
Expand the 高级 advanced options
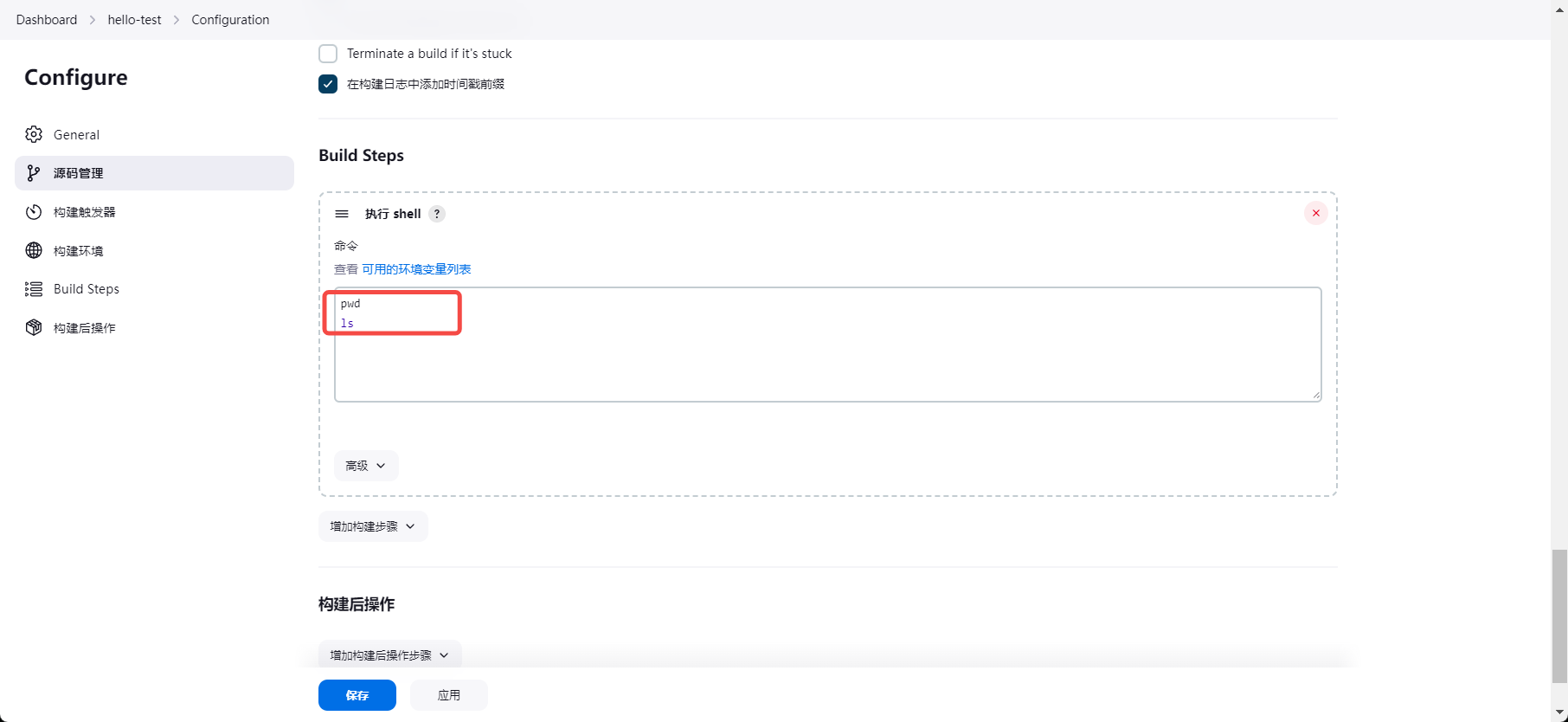click(x=366, y=466)
